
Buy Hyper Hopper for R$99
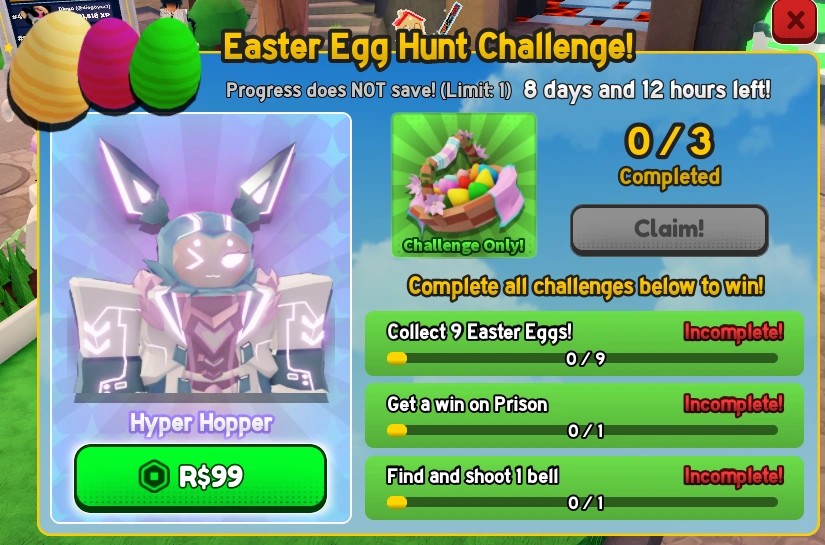pos(200,478)
